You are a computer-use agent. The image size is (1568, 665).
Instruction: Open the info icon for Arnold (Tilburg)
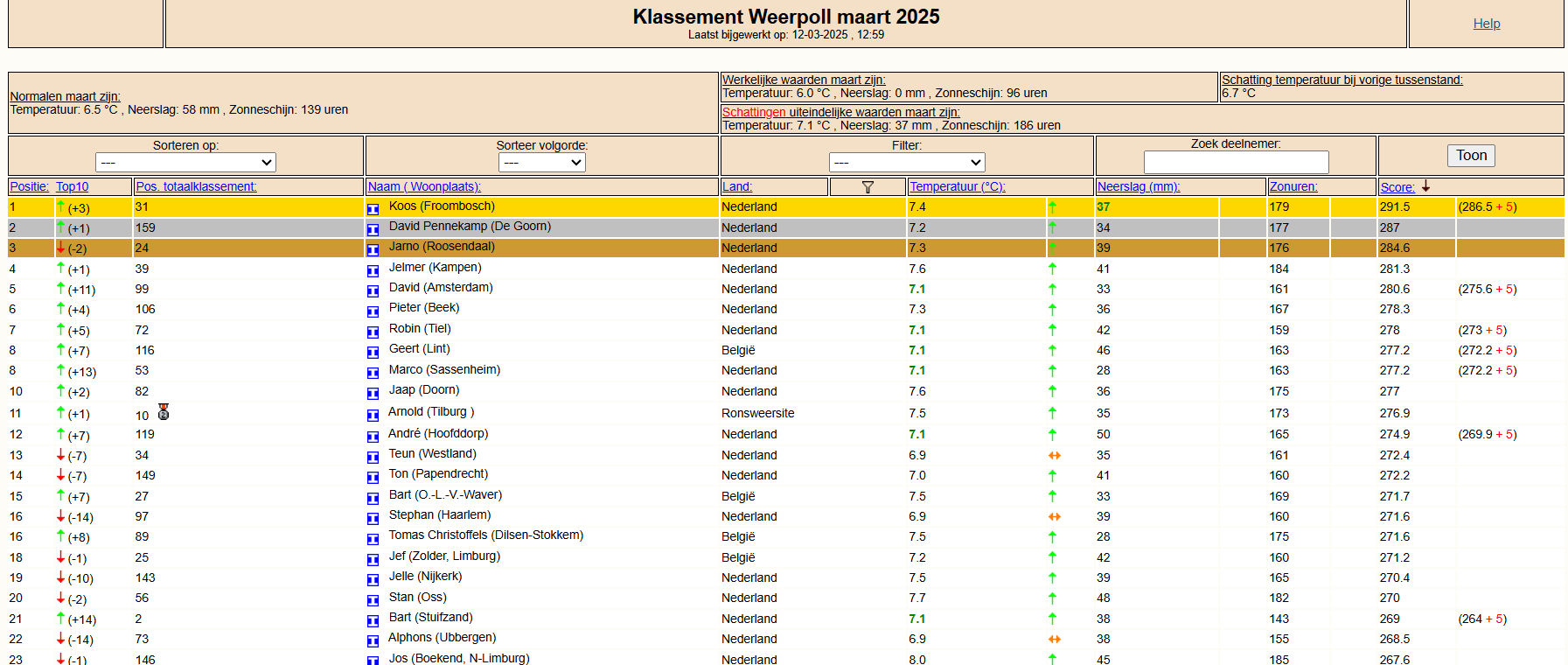tap(373, 414)
